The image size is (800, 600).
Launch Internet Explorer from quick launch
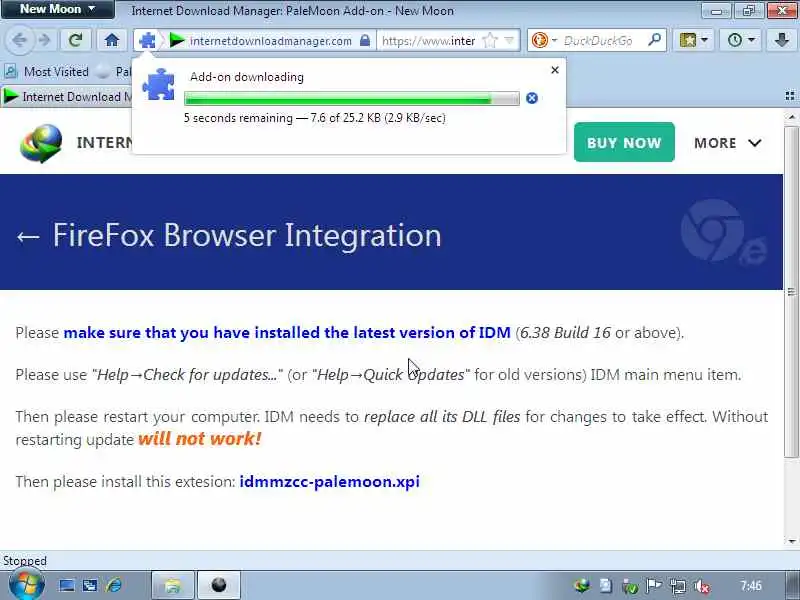click(x=114, y=585)
